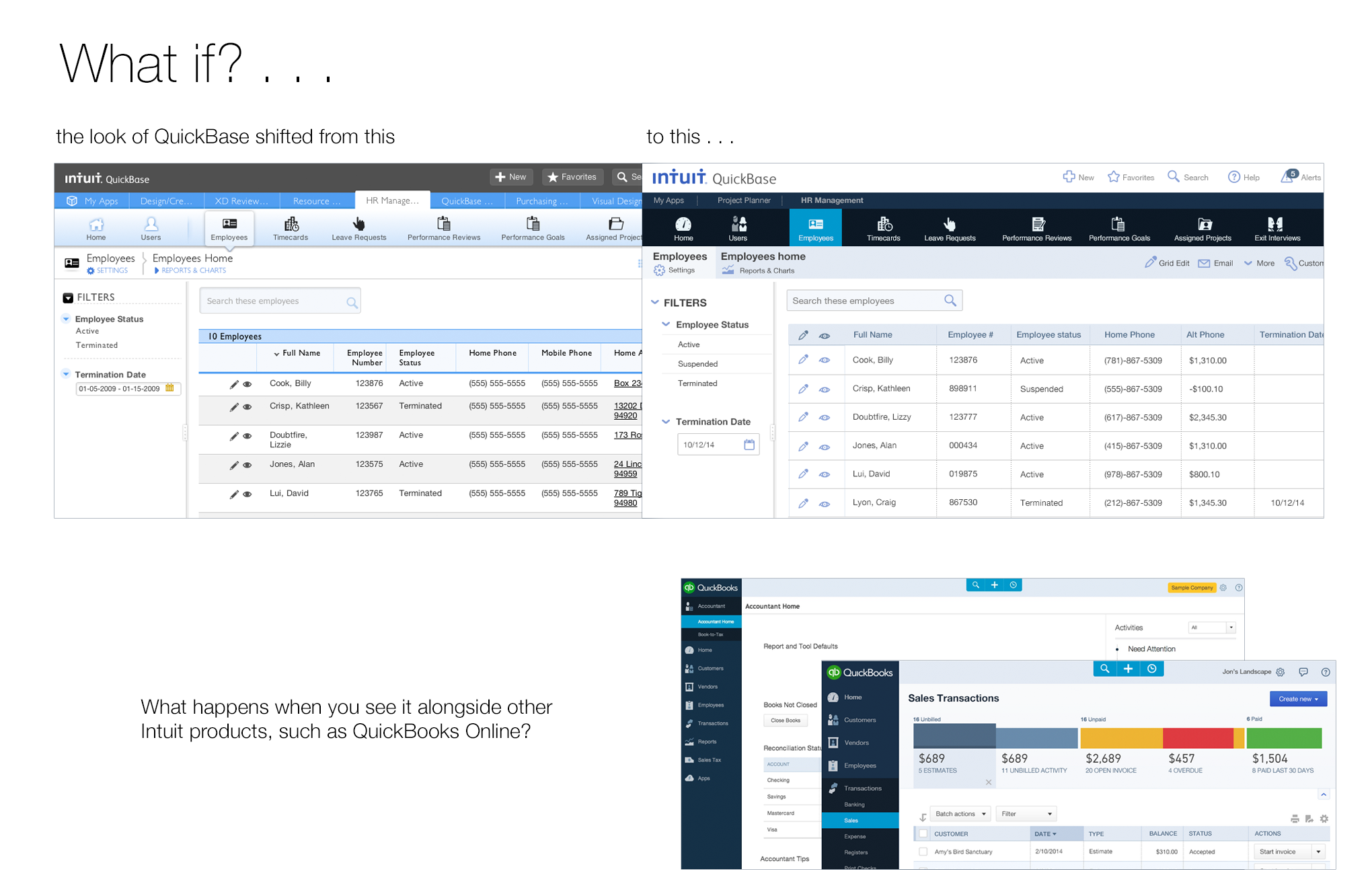Click Close Books button in Accountant Home
1372x888 pixels.
pyautogui.click(x=786, y=720)
